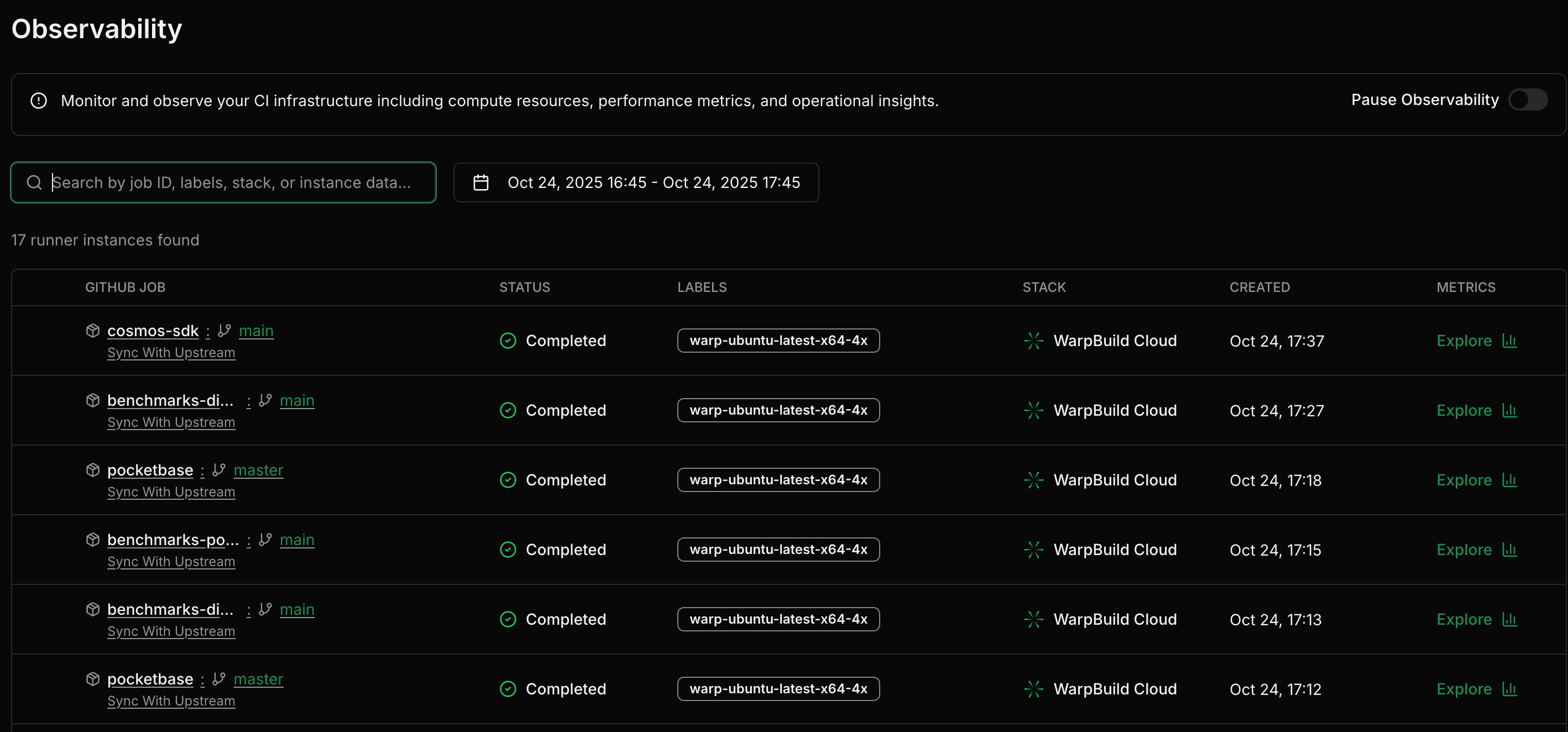Image resolution: width=1568 pixels, height=732 pixels.
Task: Click the bar chart icon for benchmarks-po row
Action: tap(1510, 550)
